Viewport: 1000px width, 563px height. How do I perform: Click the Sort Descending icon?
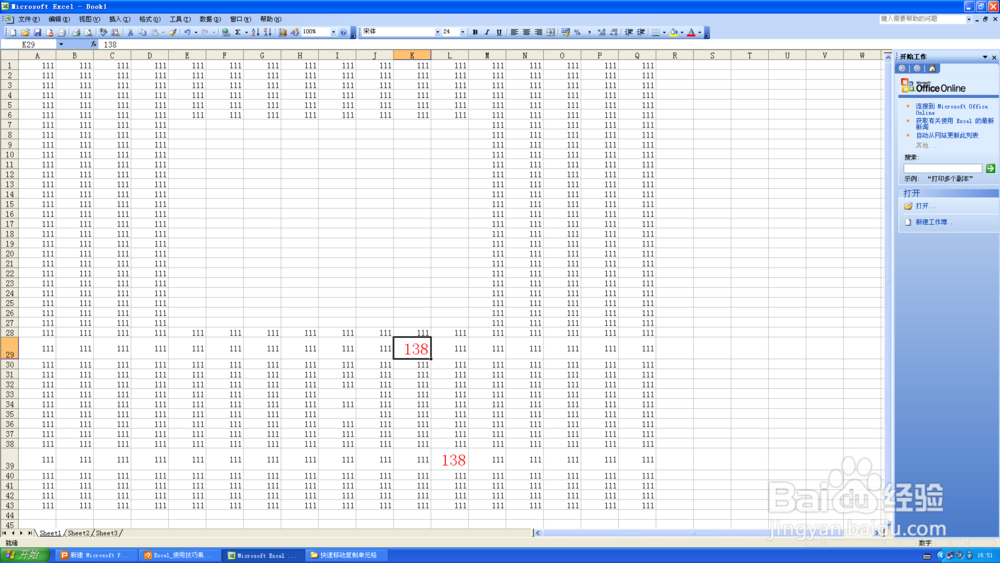pos(267,32)
